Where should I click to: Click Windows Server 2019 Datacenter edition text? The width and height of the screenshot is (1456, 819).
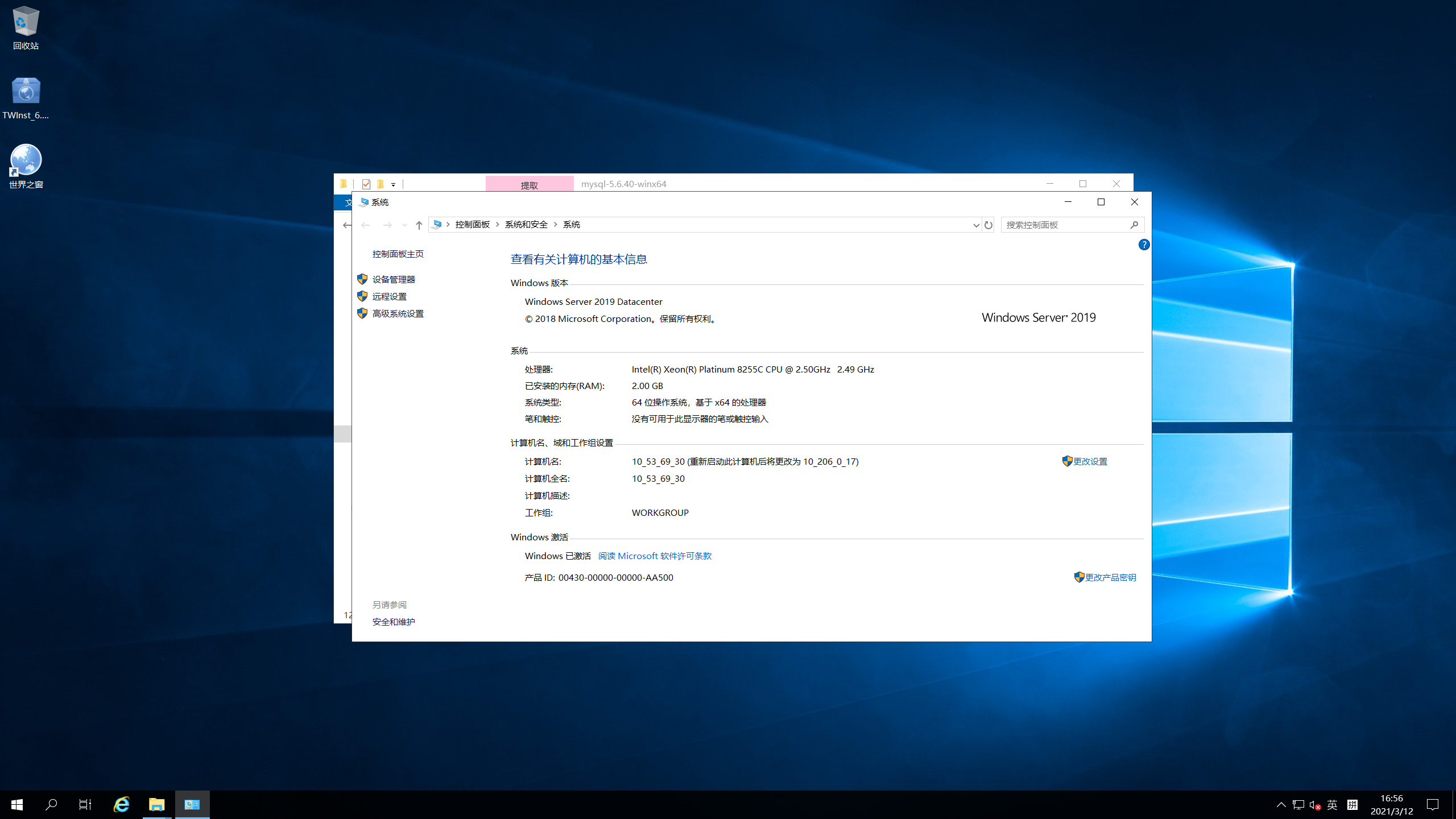point(593,301)
